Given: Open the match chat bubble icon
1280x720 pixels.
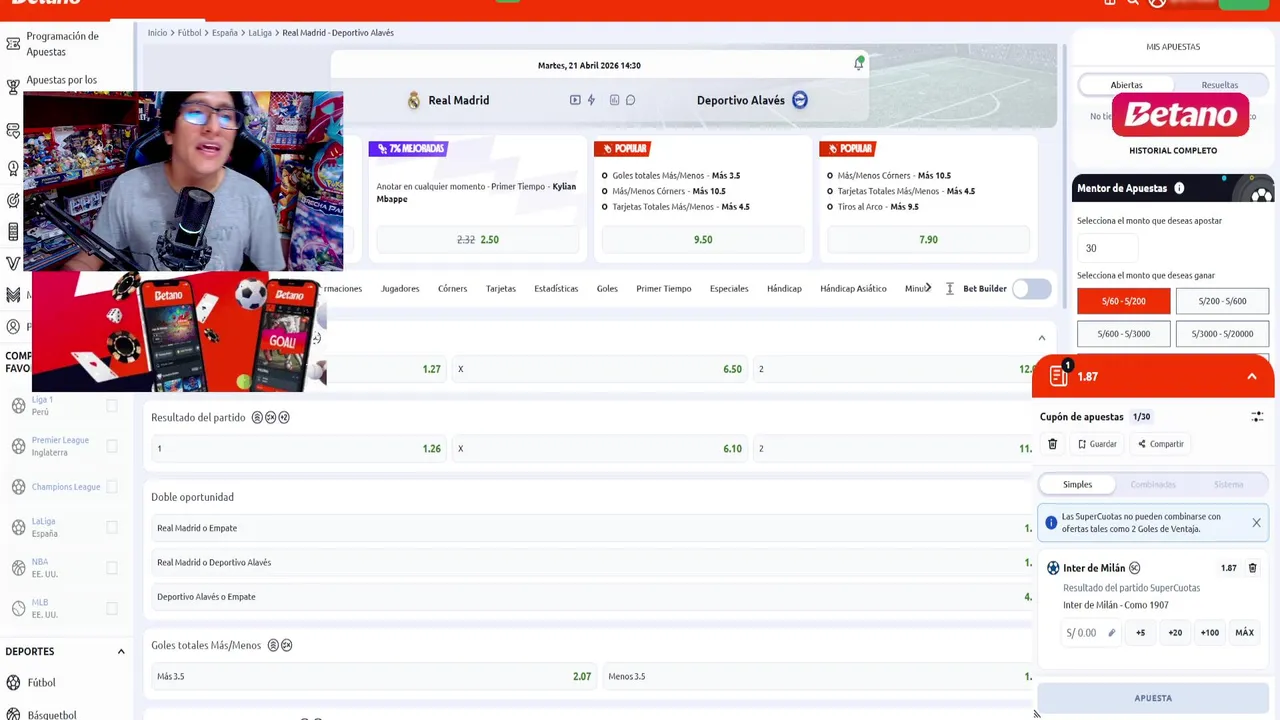Looking at the screenshot, I should [x=630, y=100].
